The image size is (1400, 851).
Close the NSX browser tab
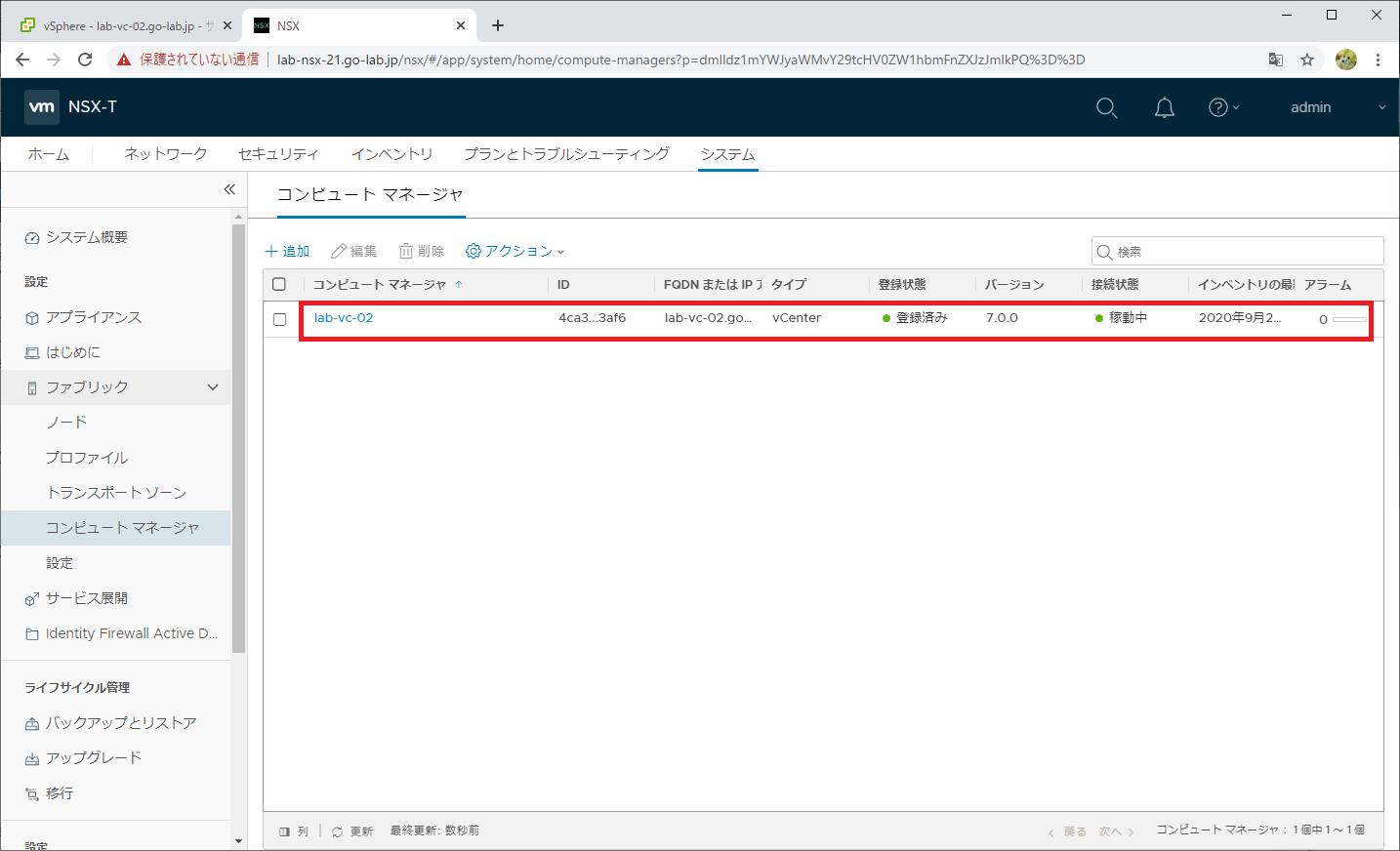[461, 25]
